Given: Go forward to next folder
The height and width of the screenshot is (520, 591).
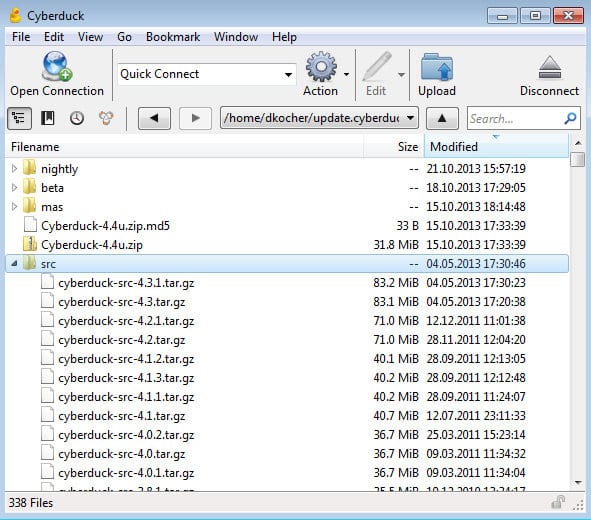Looking at the screenshot, I should click(195, 118).
